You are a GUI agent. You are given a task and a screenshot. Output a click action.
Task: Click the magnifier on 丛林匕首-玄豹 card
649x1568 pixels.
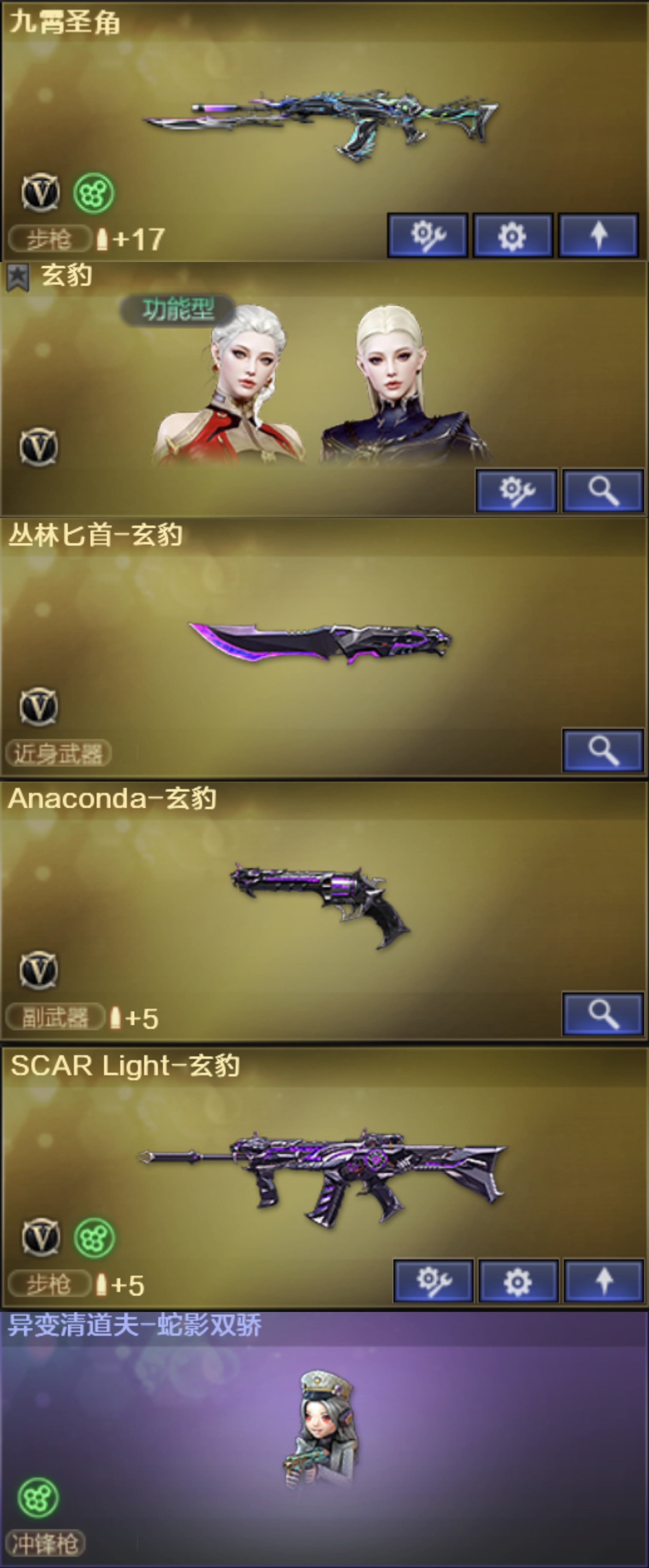[x=603, y=750]
